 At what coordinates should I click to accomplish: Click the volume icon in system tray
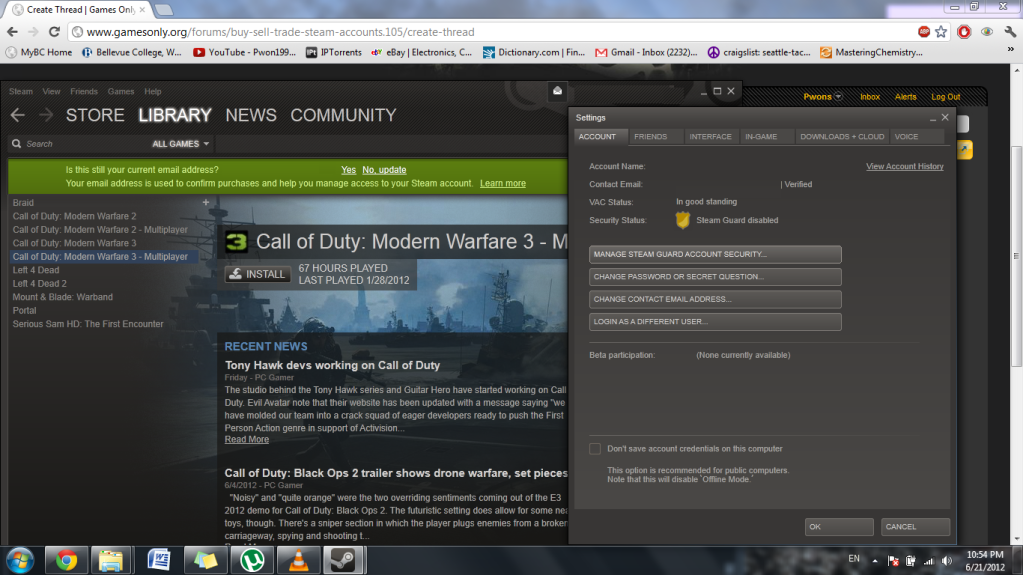947,561
